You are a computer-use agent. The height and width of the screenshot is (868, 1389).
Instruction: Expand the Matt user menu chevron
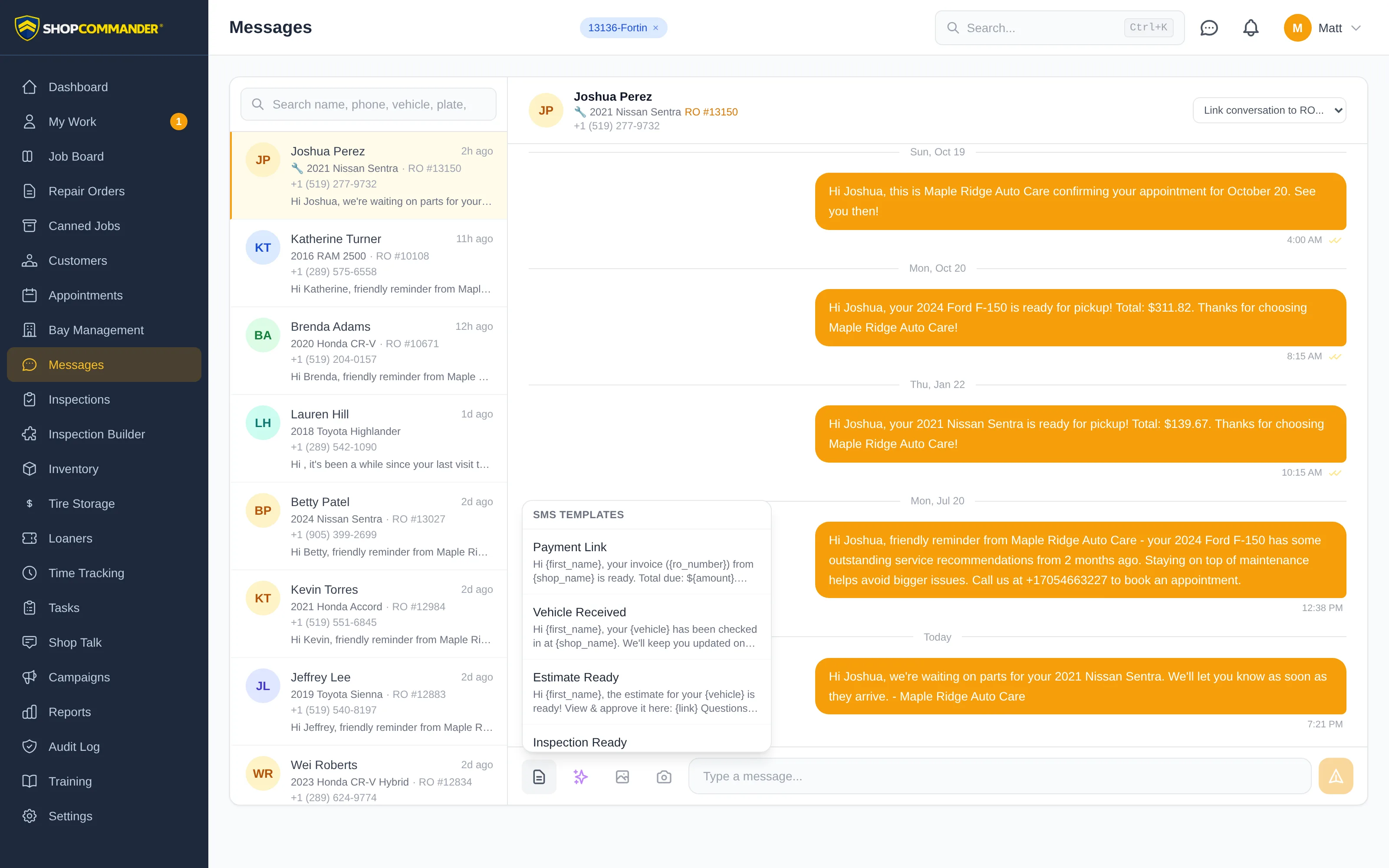click(x=1356, y=27)
